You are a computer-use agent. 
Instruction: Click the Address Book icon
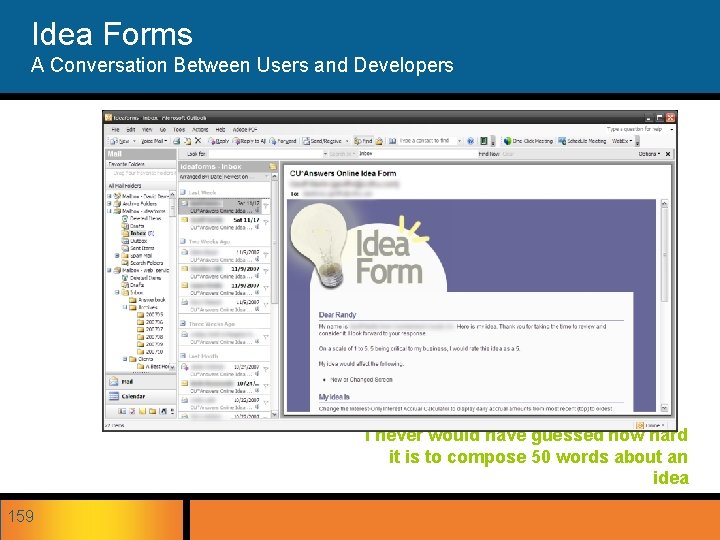click(x=393, y=141)
